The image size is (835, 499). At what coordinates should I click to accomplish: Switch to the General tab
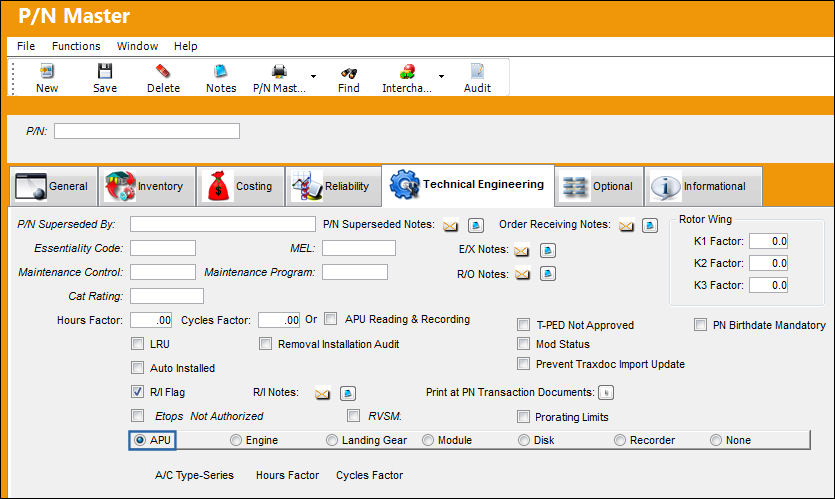[53, 186]
